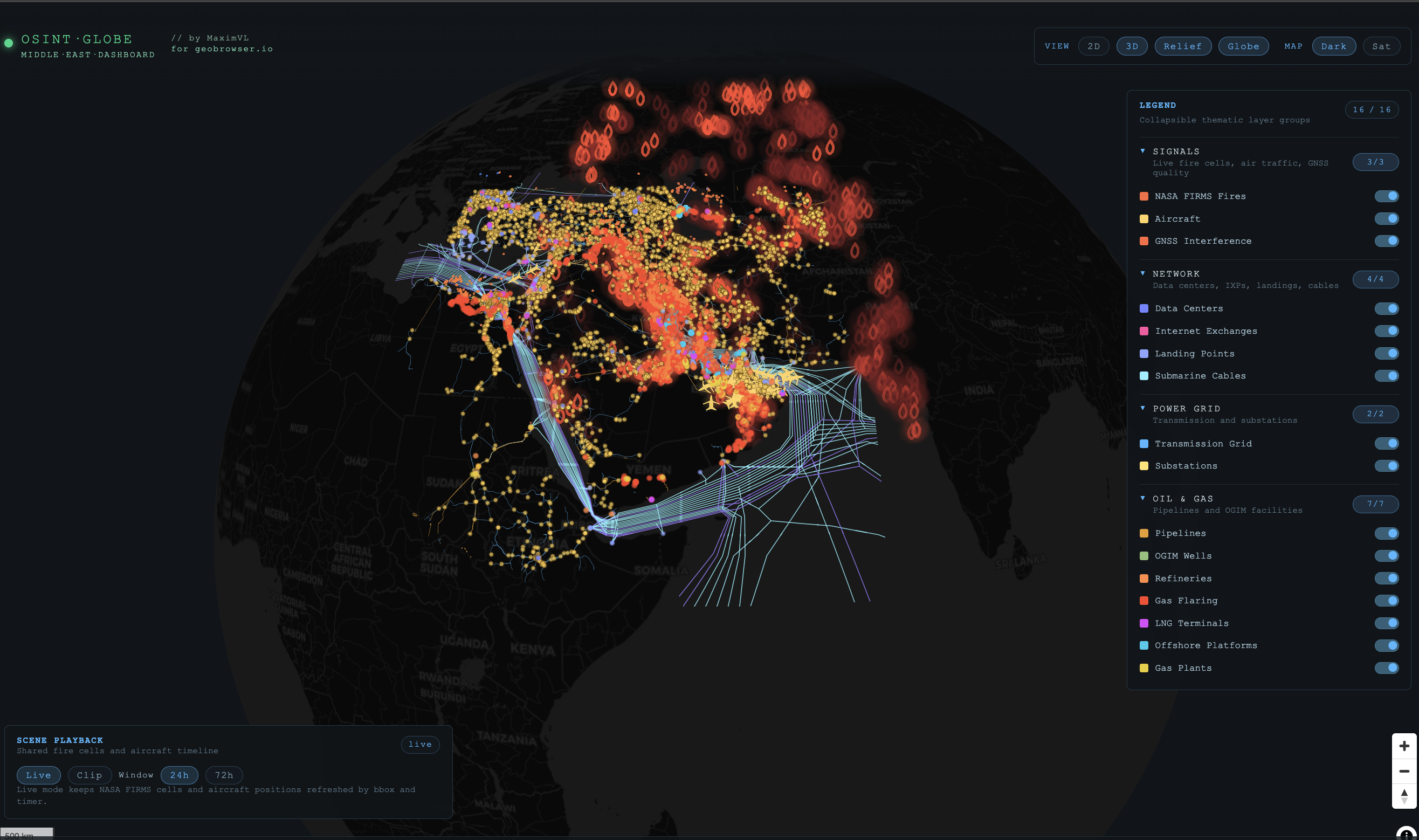This screenshot has width=1419, height=840.
Task: Click the MIDDLE·EAST·DASHBOARD subtitle
Action: point(88,55)
